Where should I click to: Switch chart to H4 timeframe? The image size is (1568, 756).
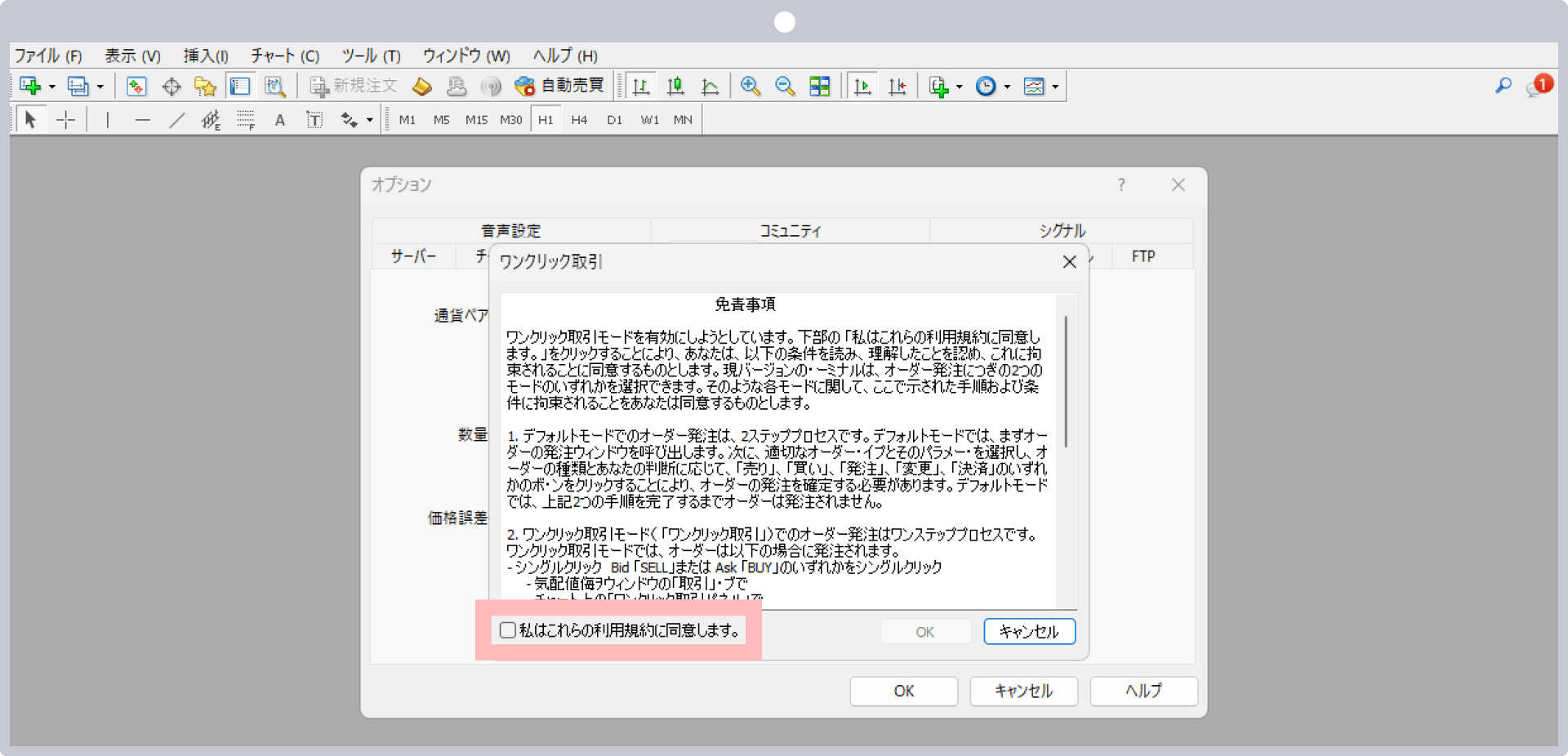coord(579,120)
